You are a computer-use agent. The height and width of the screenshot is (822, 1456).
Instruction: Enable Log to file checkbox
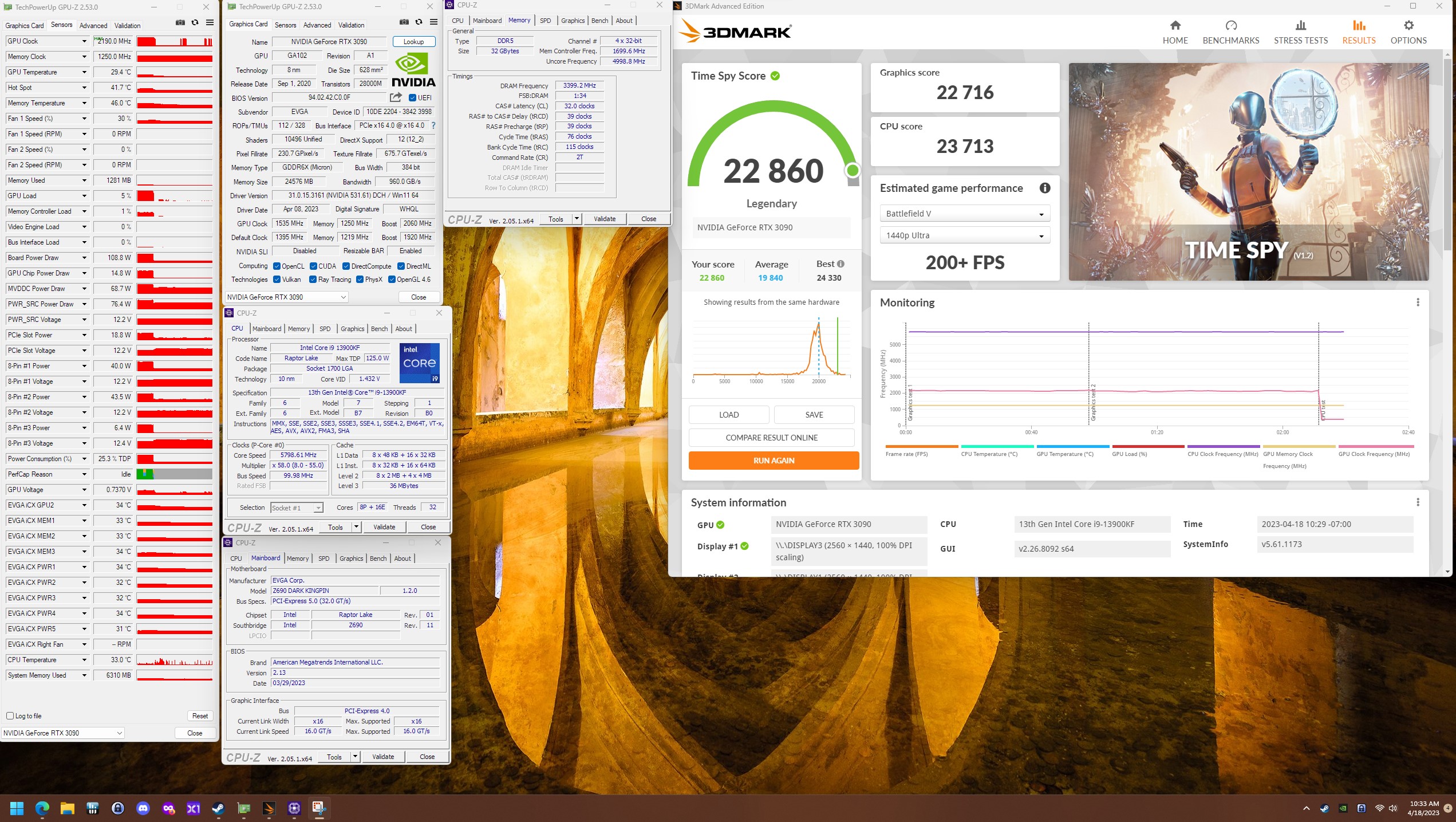coord(10,715)
